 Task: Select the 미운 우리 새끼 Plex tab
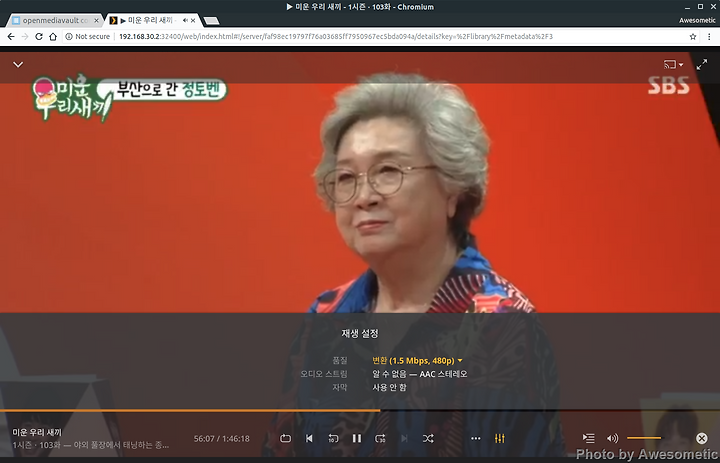click(x=149, y=20)
